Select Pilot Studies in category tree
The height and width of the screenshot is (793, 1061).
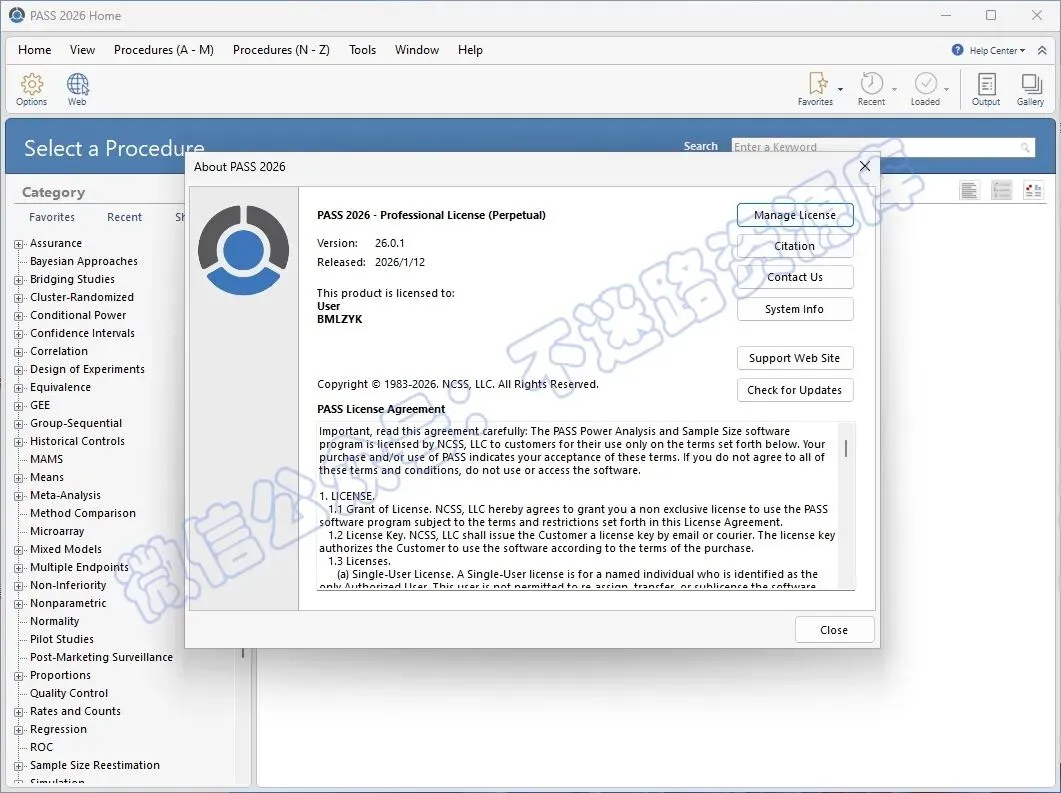(x=62, y=639)
